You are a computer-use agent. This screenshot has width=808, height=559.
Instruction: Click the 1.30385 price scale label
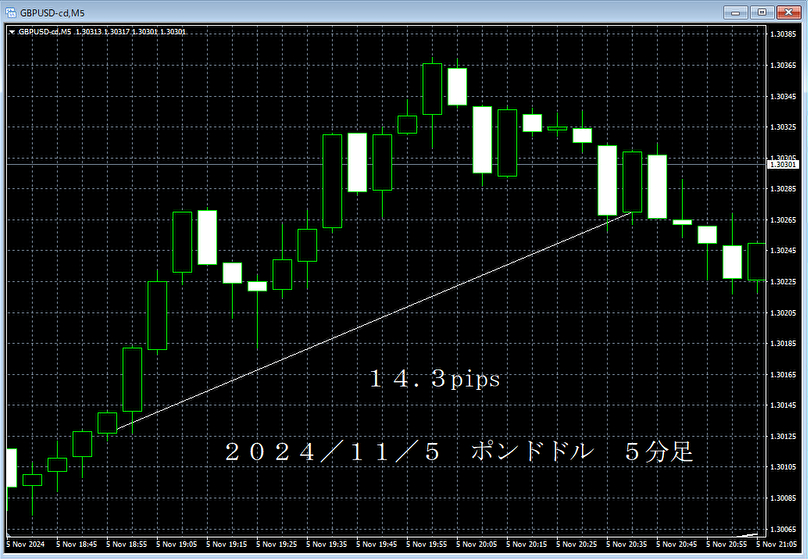click(x=783, y=35)
